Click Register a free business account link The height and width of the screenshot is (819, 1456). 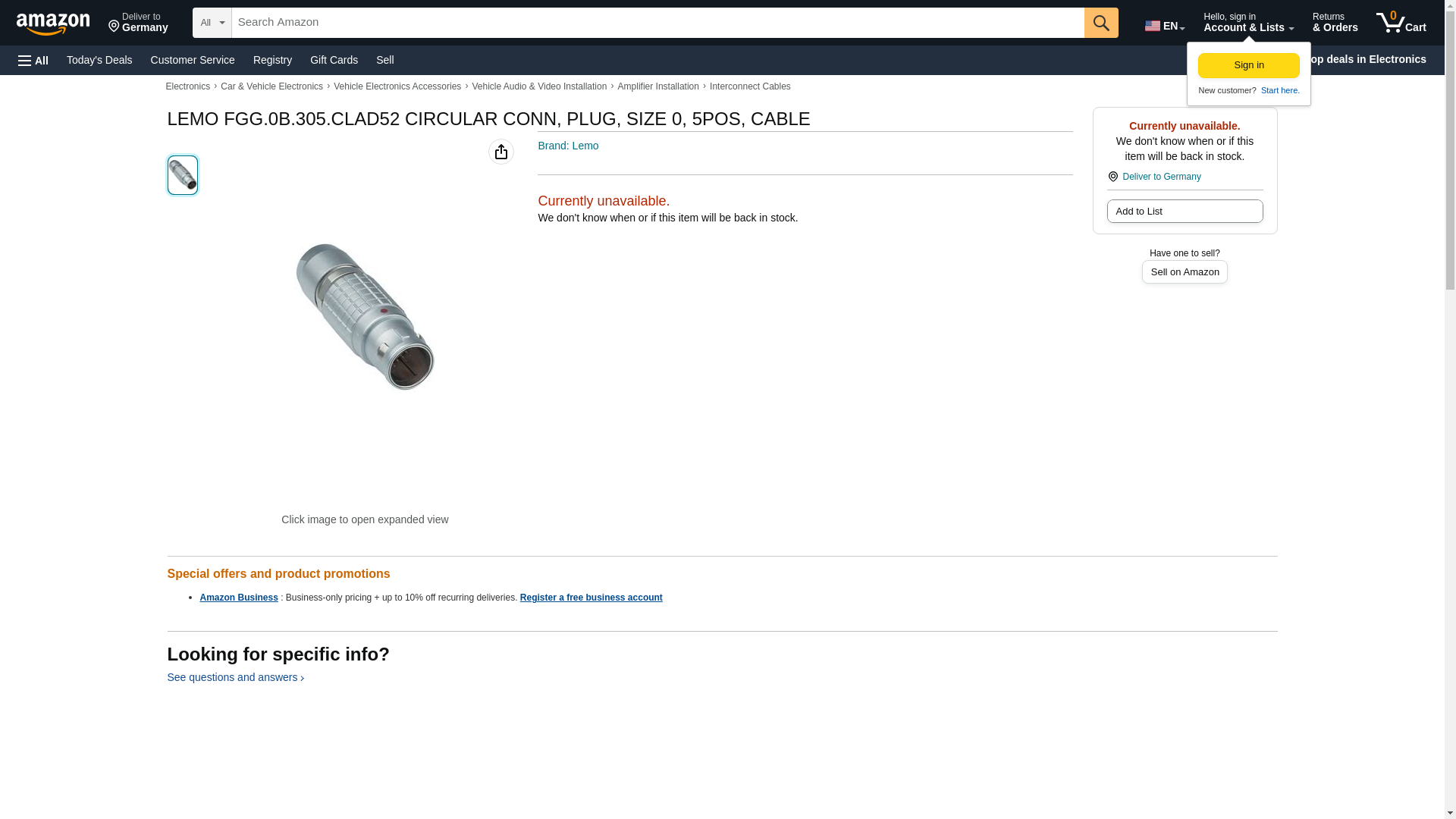pyautogui.click(x=591, y=598)
